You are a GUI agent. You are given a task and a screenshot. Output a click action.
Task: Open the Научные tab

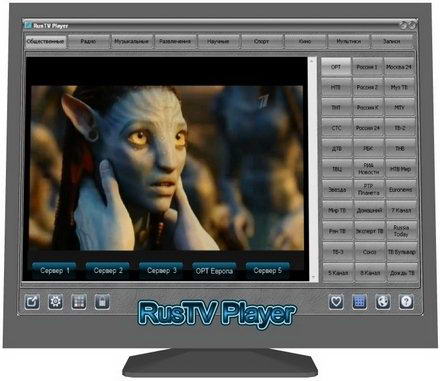point(218,42)
